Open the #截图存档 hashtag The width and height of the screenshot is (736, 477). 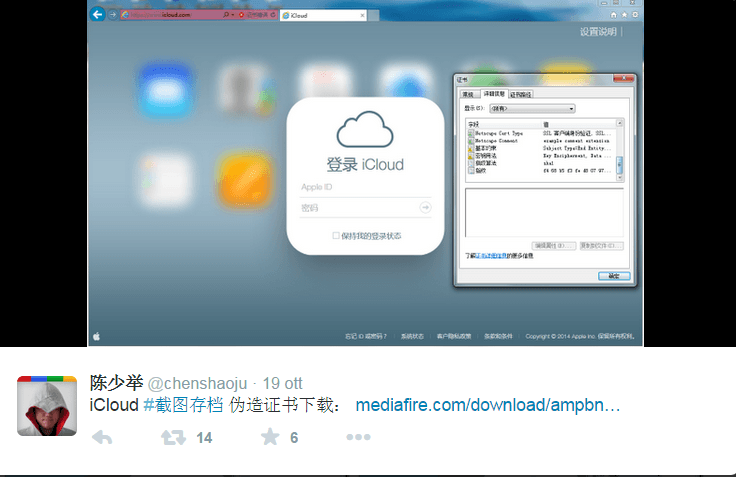(183, 405)
